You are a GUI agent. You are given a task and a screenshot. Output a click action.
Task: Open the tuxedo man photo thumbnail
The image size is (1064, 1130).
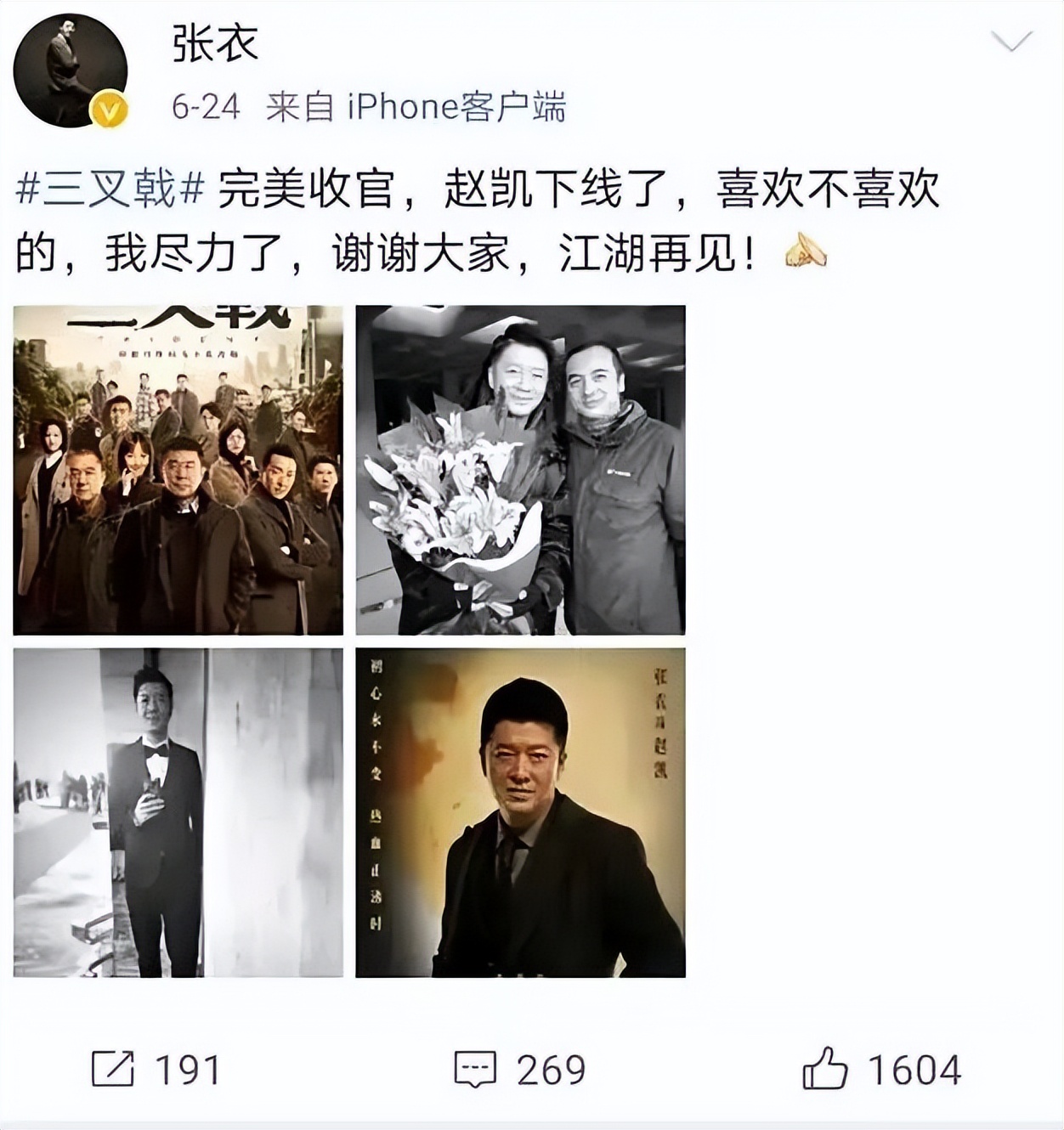point(178,812)
